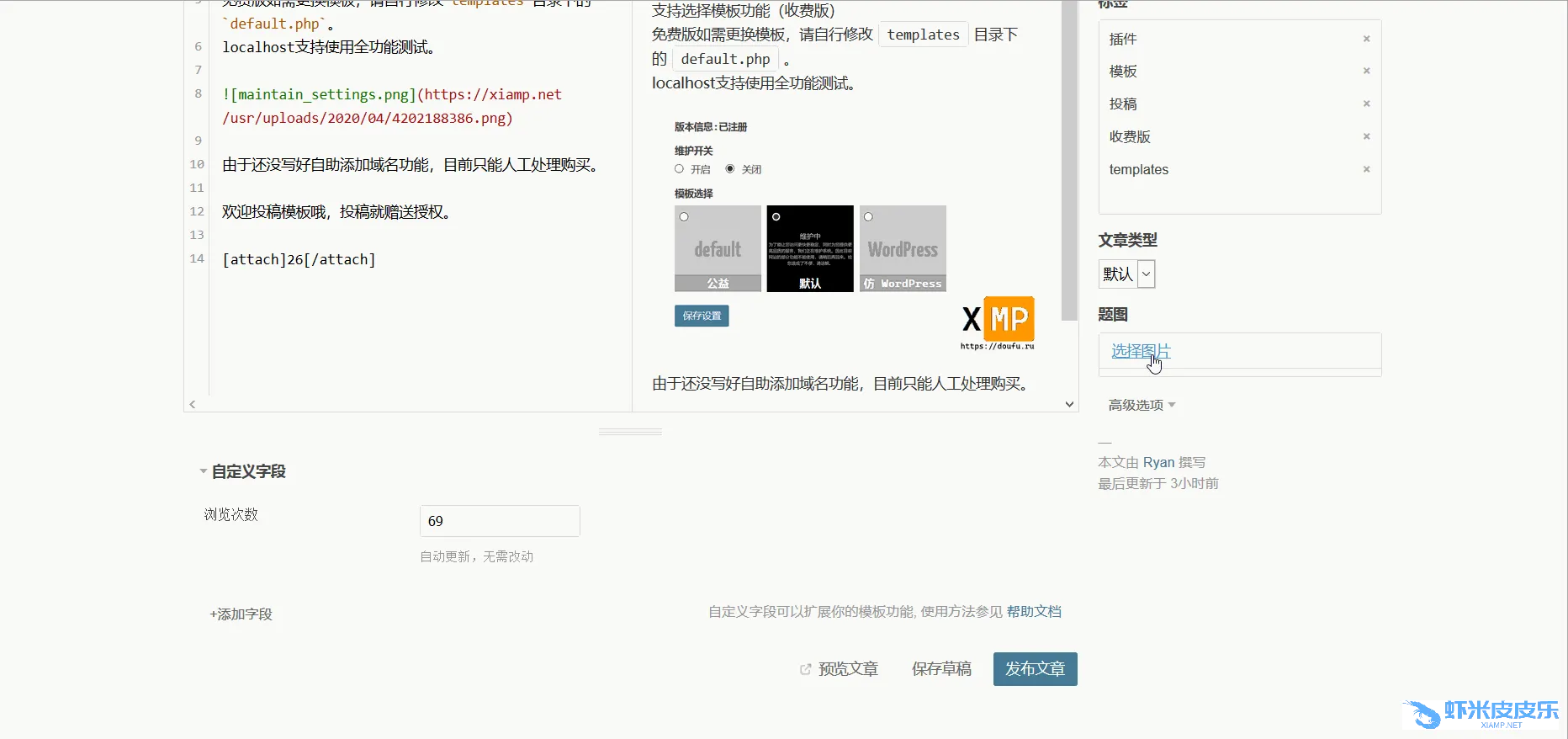Remove the 插件 tag
The image size is (1568, 739).
coord(1366,39)
